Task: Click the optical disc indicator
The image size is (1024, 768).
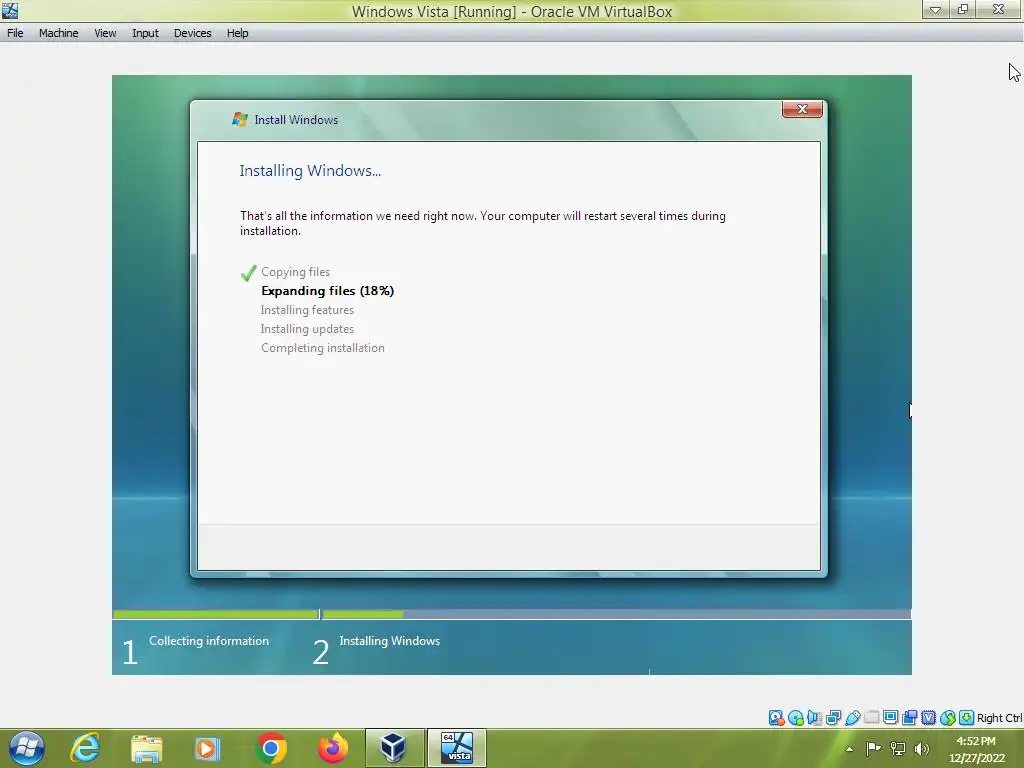Action: [x=795, y=718]
